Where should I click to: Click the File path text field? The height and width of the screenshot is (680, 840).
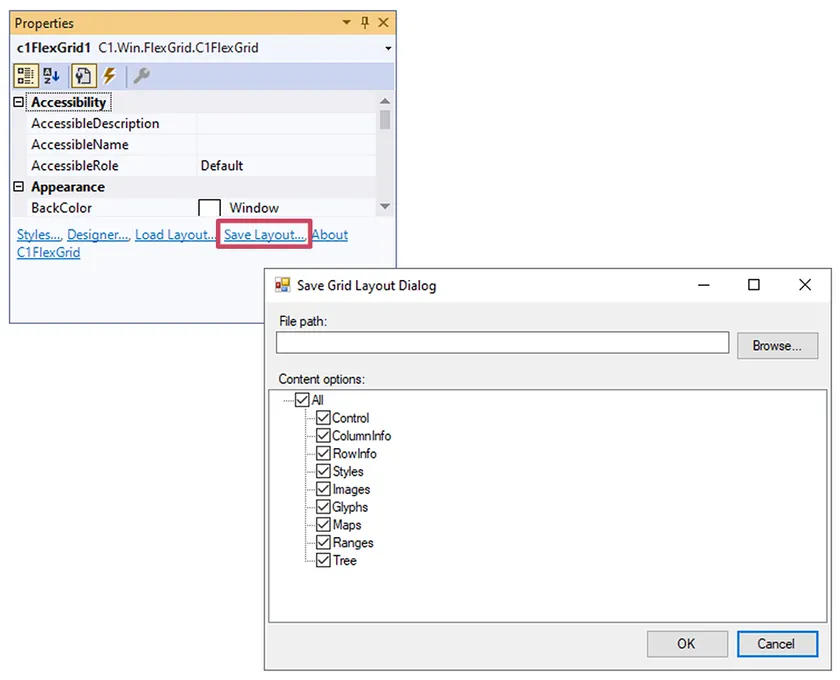pyautogui.click(x=502, y=343)
